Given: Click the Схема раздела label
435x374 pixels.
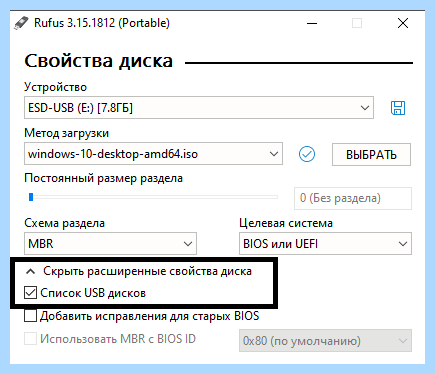Looking at the screenshot, I should click(65, 223).
